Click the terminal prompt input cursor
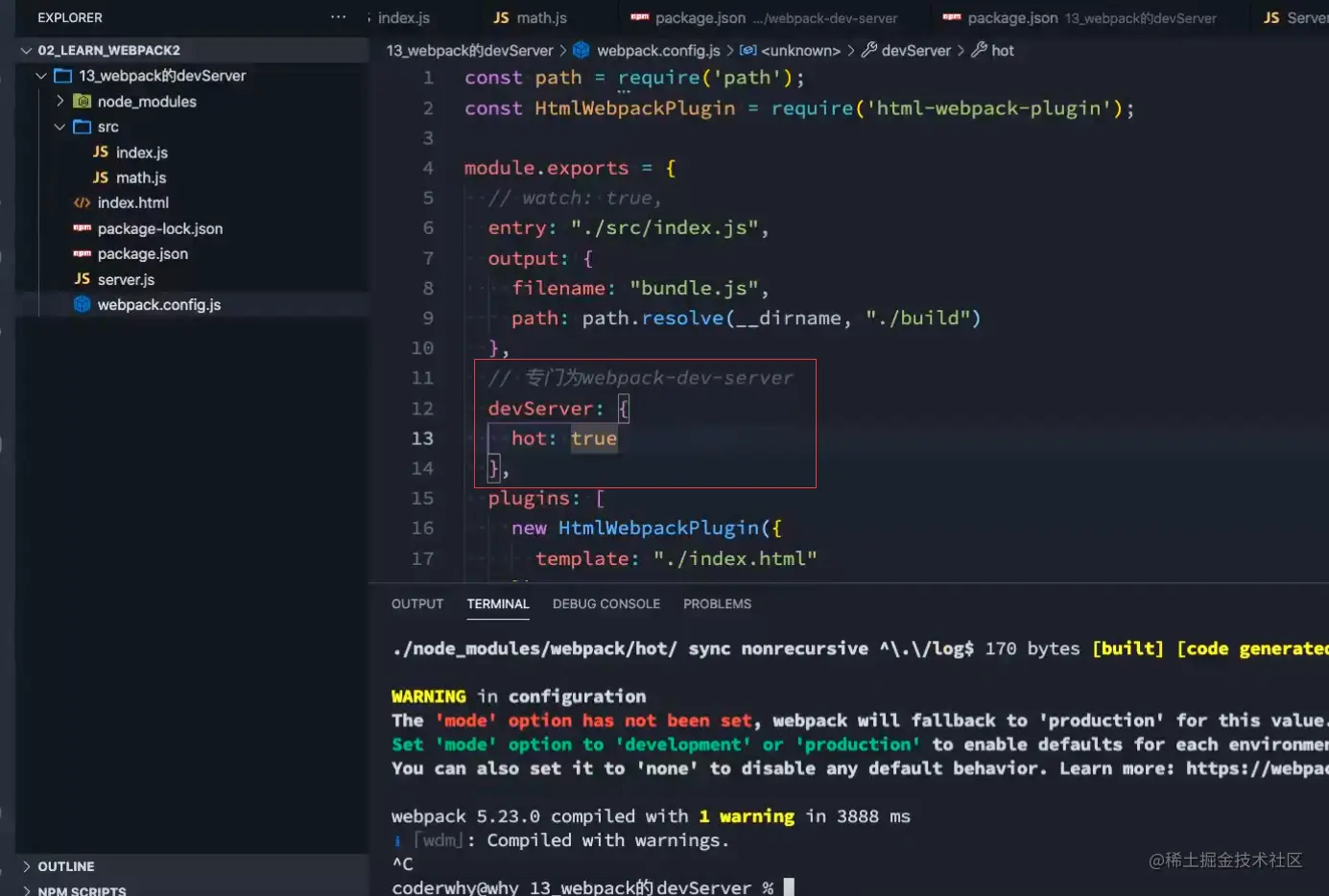The width and height of the screenshot is (1329, 896). pyautogui.click(x=789, y=887)
